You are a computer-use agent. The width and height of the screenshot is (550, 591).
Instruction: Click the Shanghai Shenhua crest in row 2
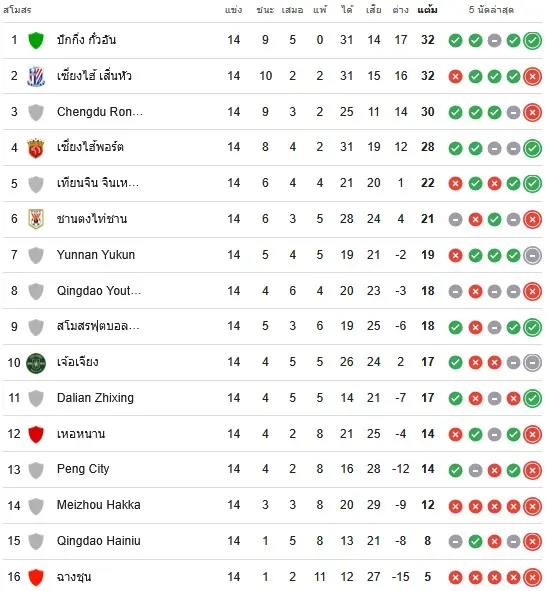(36, 76)
